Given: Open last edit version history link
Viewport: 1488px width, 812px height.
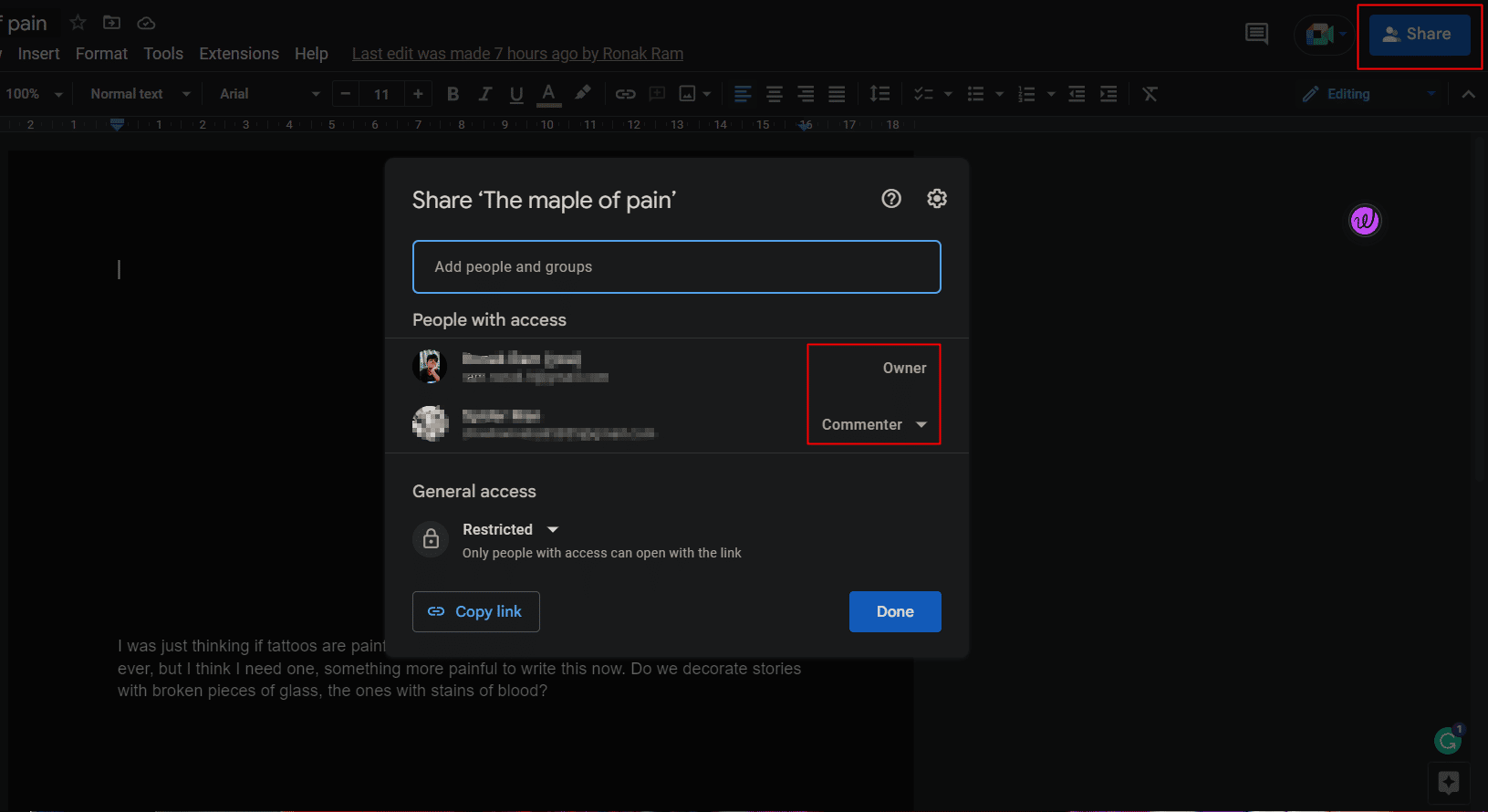Looking at the screenshot, I should [x=517, y=54].
